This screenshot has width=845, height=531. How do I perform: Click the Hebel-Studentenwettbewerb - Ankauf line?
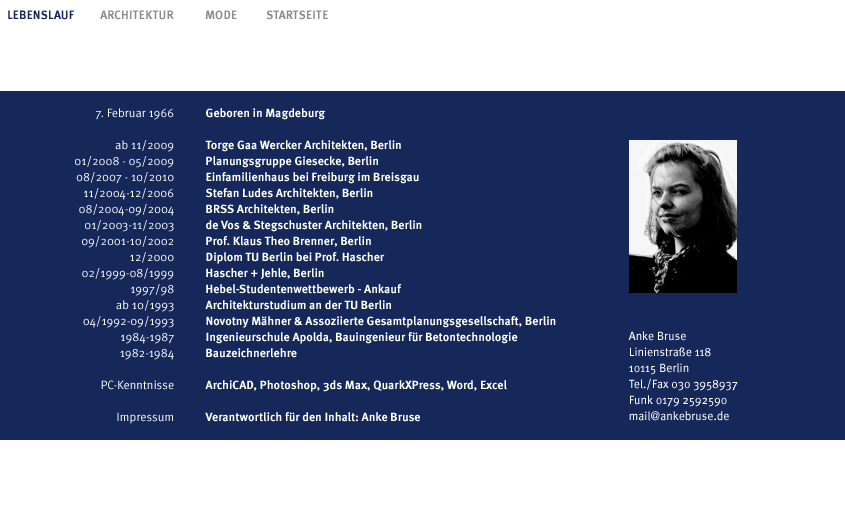(289, 289)
